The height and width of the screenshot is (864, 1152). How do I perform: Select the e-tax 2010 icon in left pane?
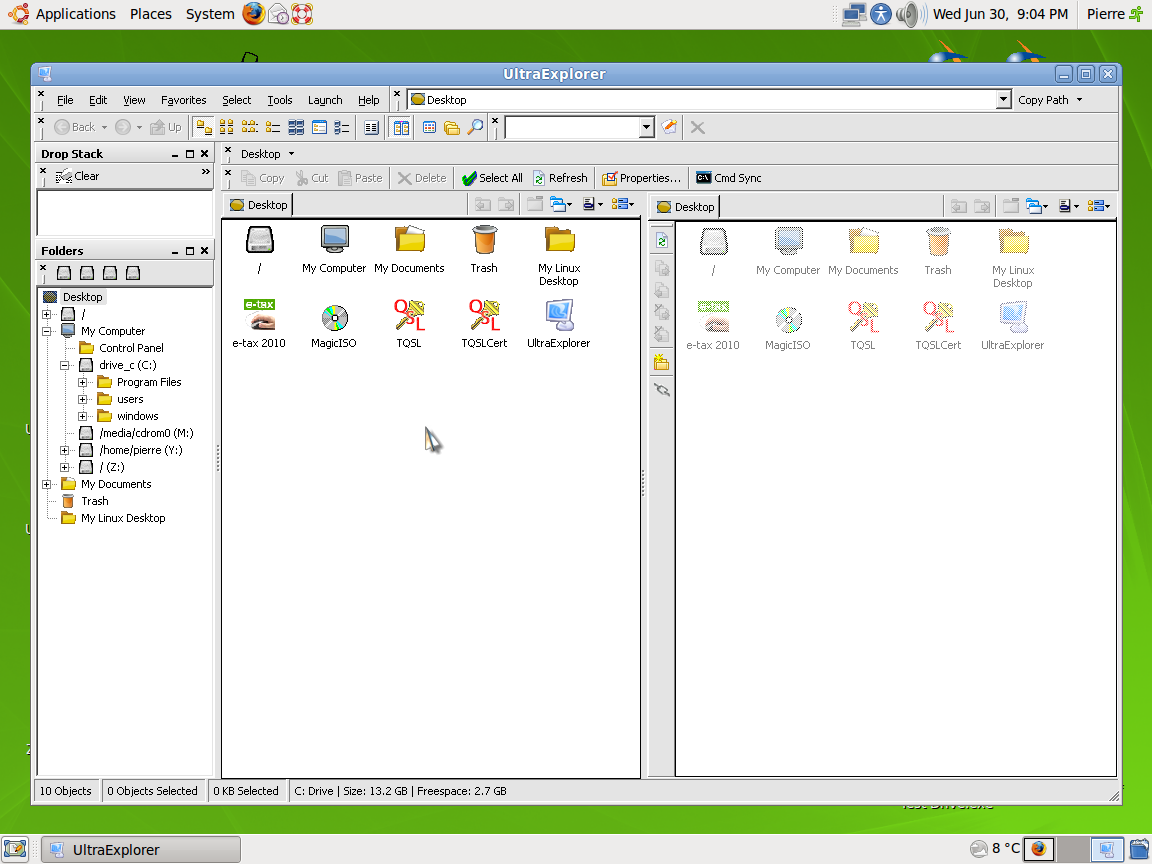pyautogui.click(x=259, y=318)
